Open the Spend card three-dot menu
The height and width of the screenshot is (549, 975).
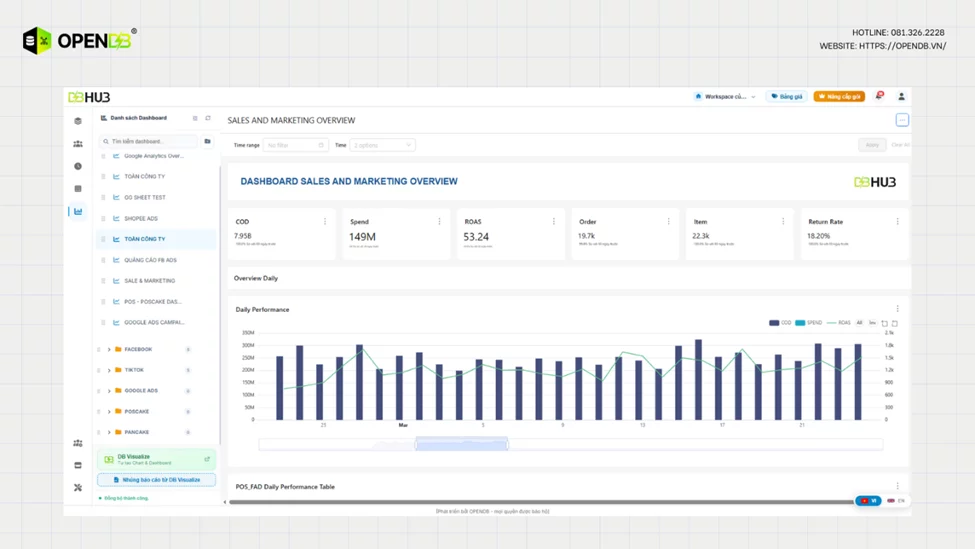point(439,221)
